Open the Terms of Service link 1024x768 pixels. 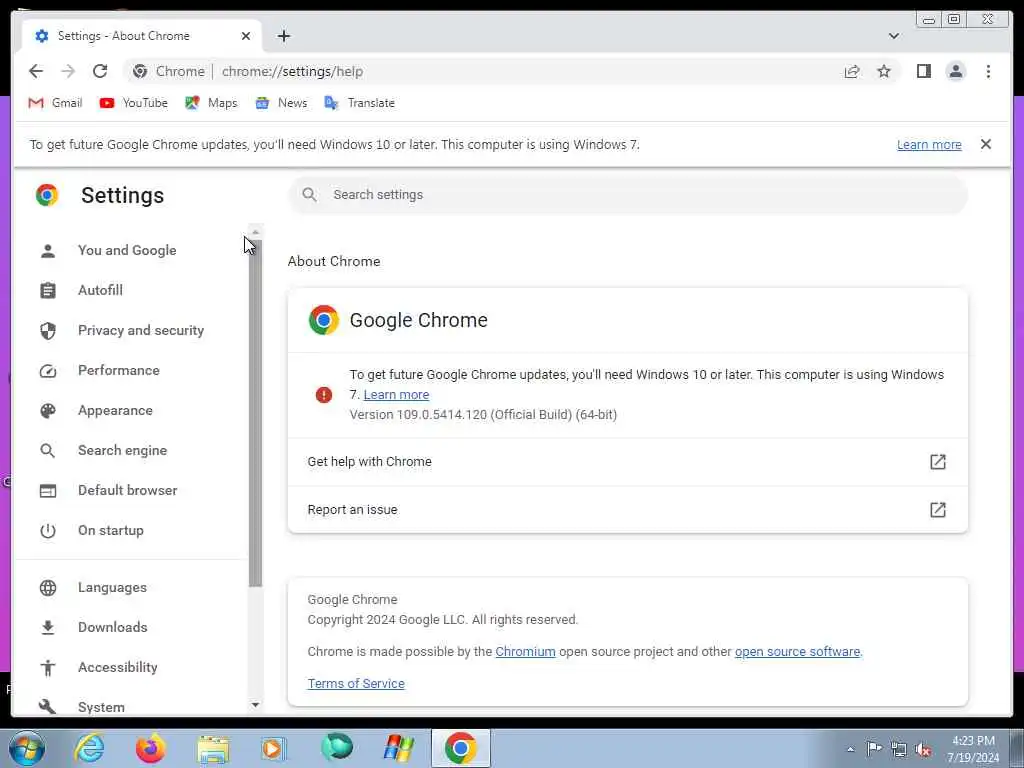356,684
